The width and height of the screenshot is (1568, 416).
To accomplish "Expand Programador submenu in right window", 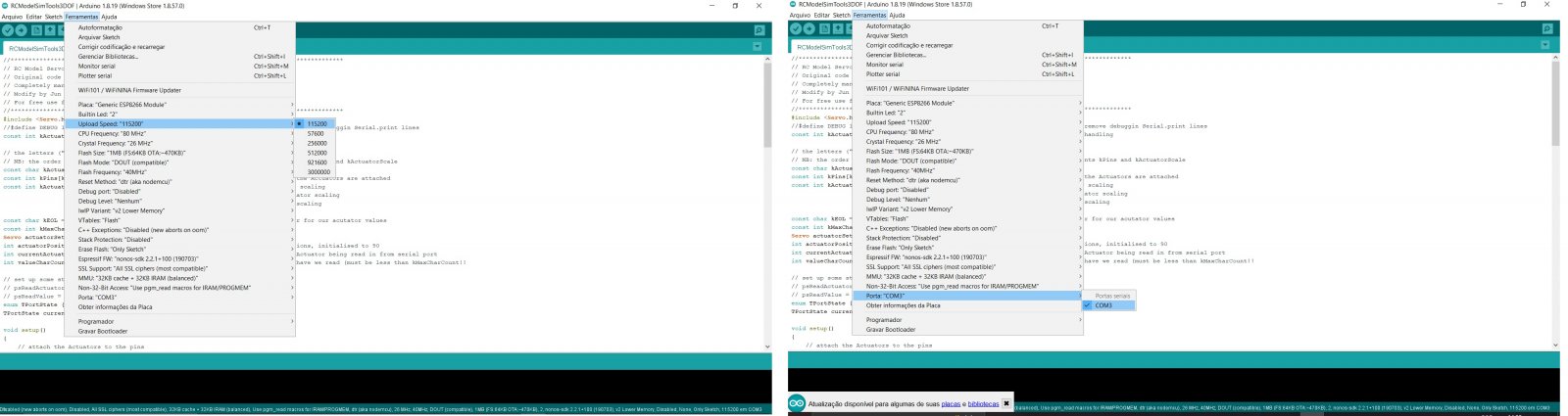I will tap(967, 320).
